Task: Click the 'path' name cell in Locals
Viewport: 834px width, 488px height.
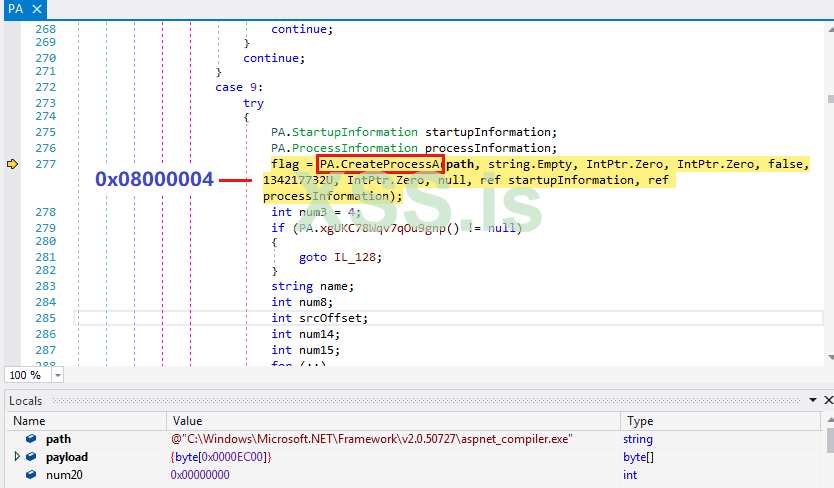Action: 59,439
